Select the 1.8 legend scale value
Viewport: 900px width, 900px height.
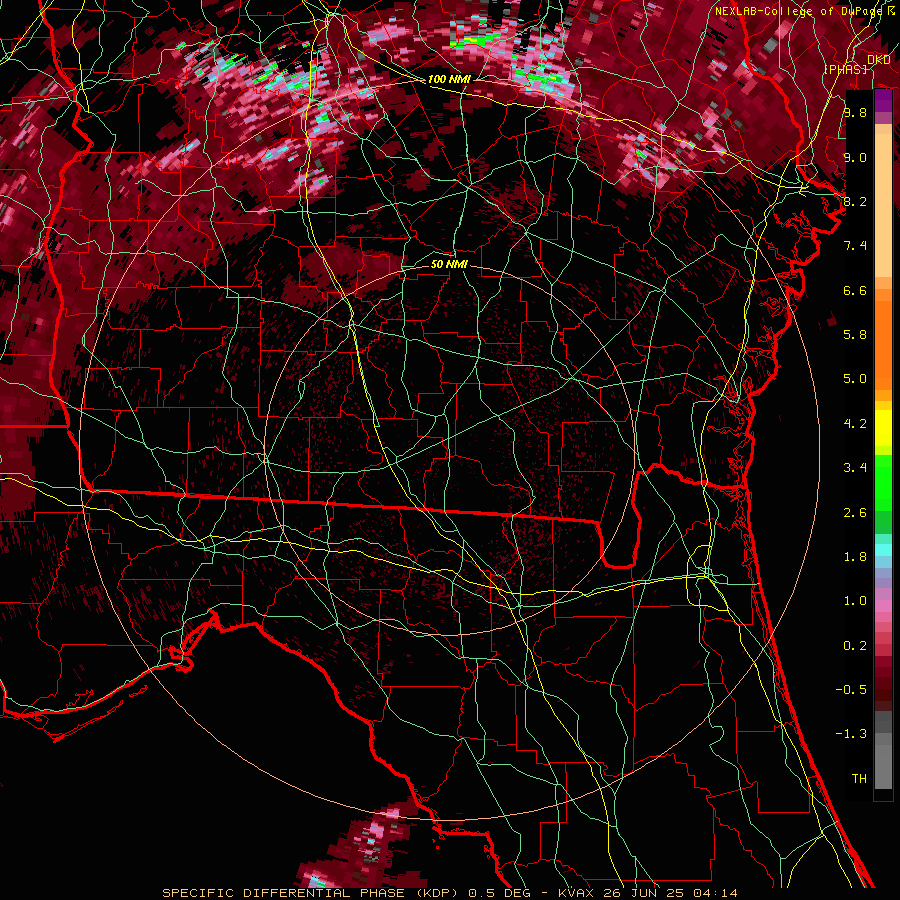pos(855,557)
